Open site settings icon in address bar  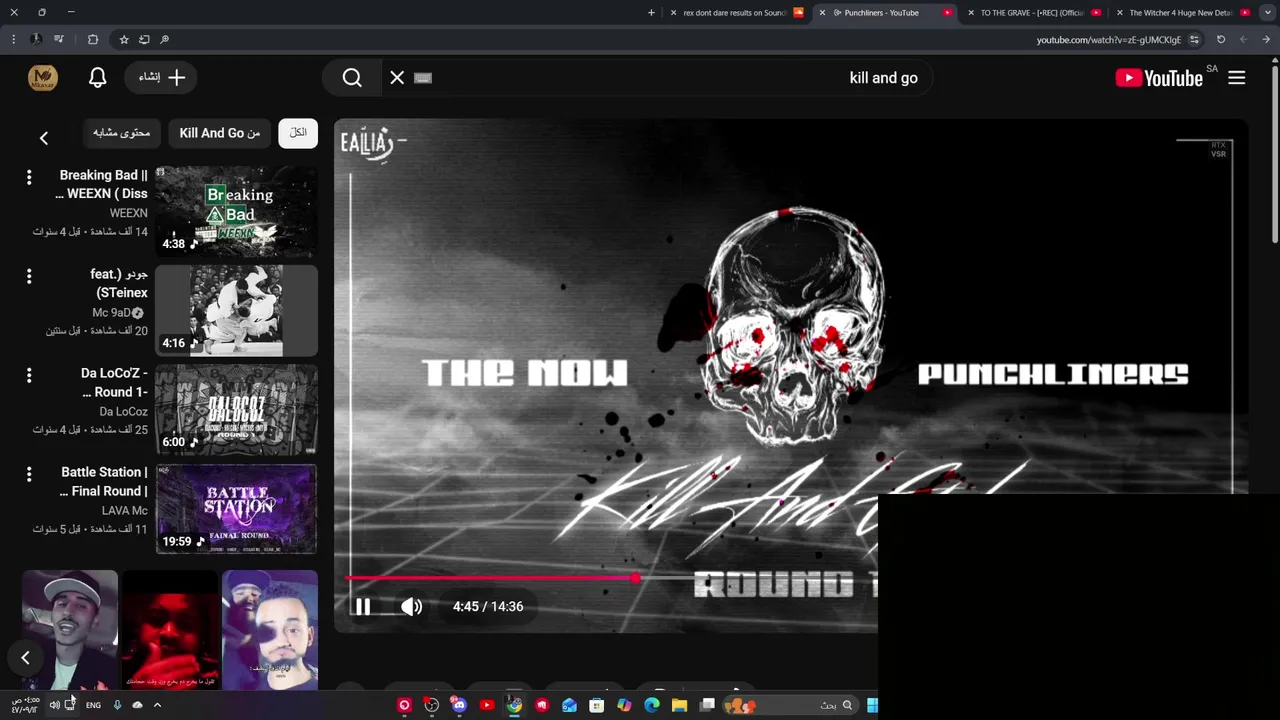click(x=1194, y=40)
